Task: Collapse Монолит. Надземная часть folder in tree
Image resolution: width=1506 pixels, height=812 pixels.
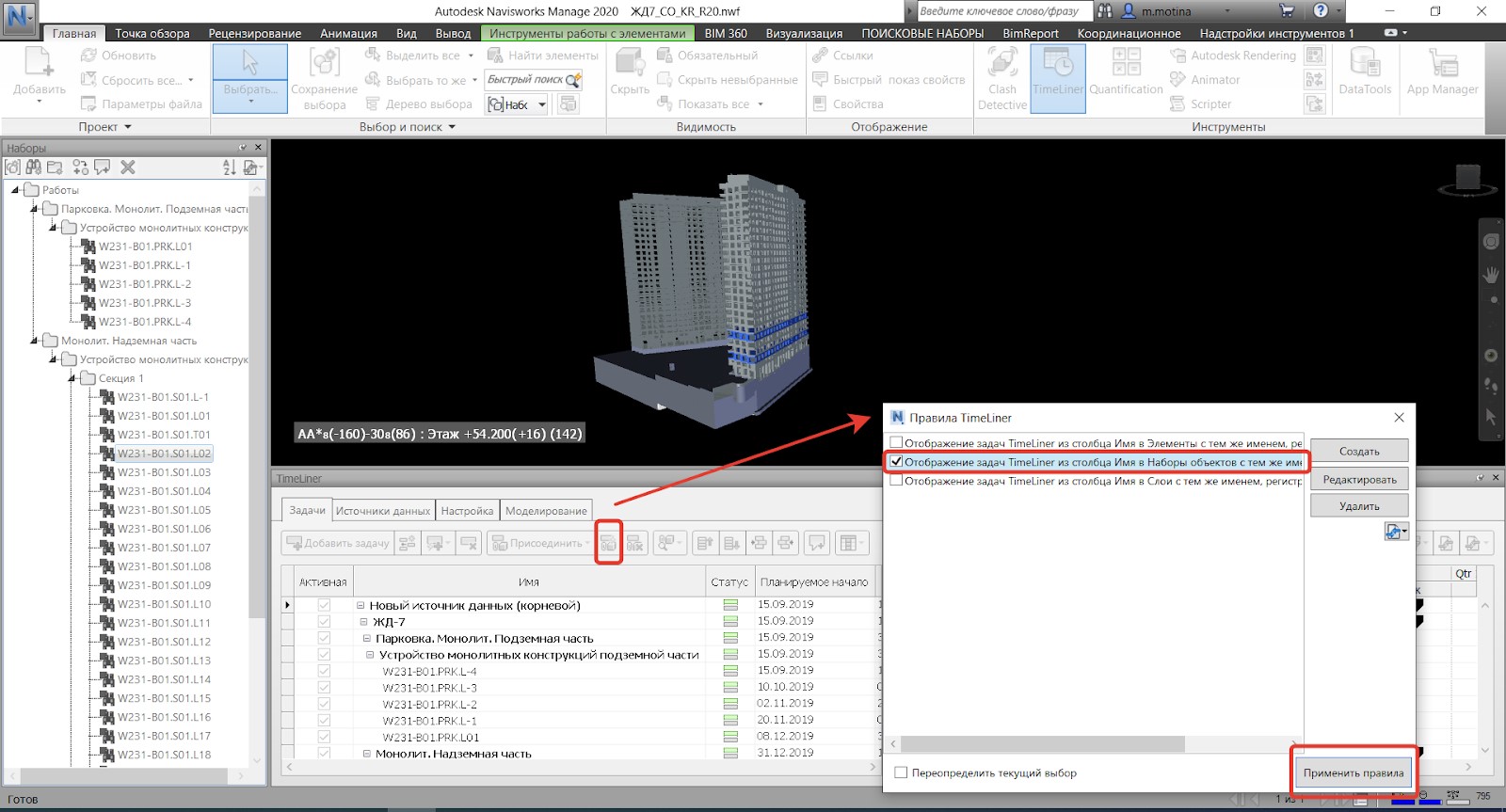Action: 34,341
